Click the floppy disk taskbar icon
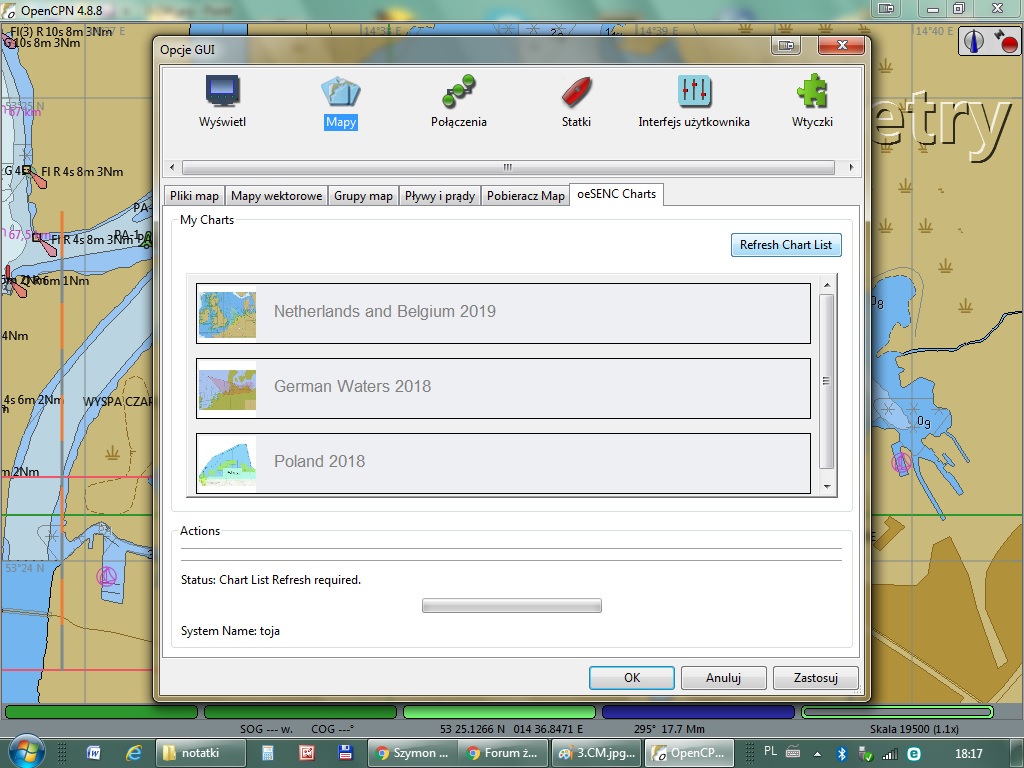The width and height of the screenshot is (1024, 768). click(345, 753)
